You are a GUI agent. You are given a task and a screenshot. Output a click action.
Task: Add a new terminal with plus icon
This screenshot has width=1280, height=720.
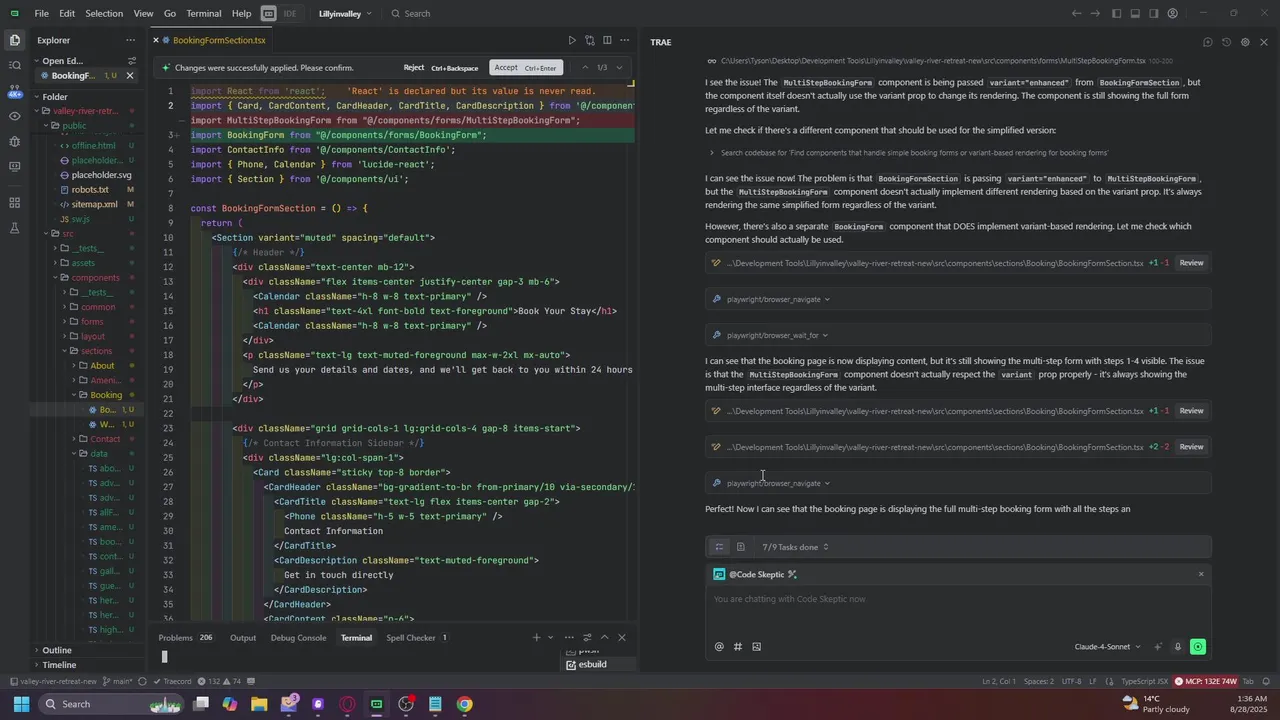(x=536, y=638)
